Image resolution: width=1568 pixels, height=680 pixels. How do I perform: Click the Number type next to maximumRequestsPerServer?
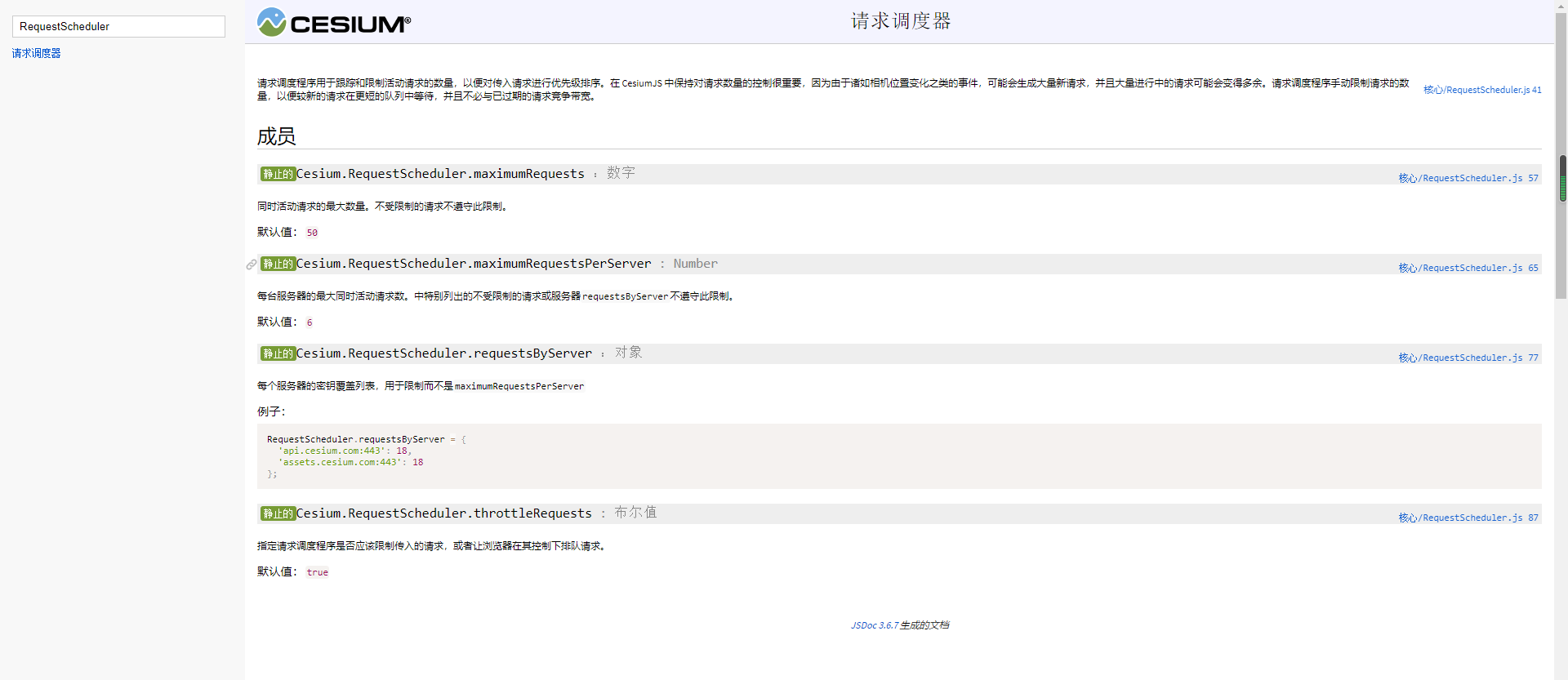click(x=695, y=264)
